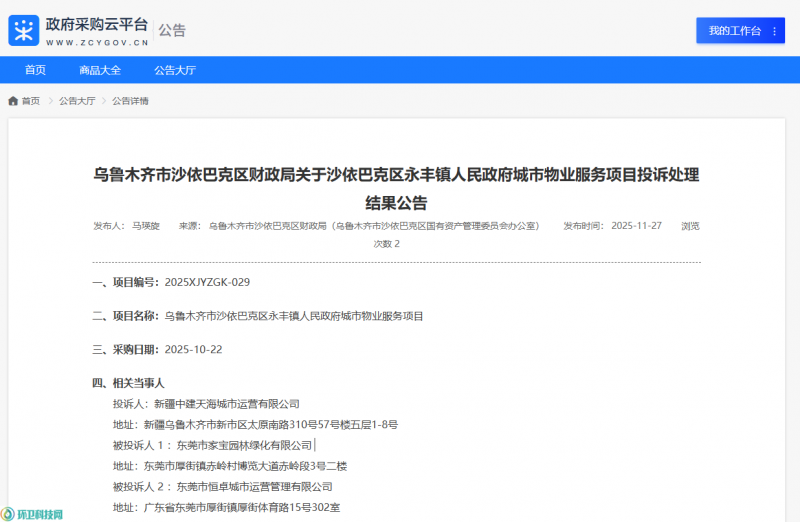Click the publish date 2025-11-27
This screenshot has width=800, height=522.
pos(636,226)
